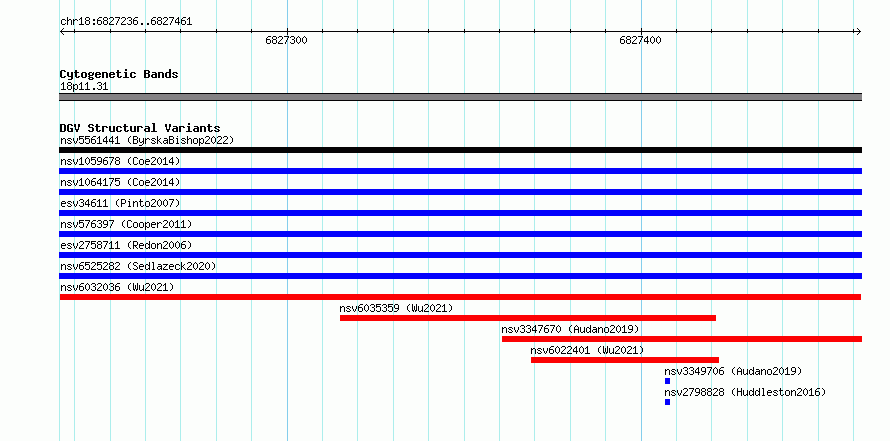Open nsv2798828 (Huddleston2016) variant label
The height and width of the screenshot is (441, 890).
tap(745, 392)
